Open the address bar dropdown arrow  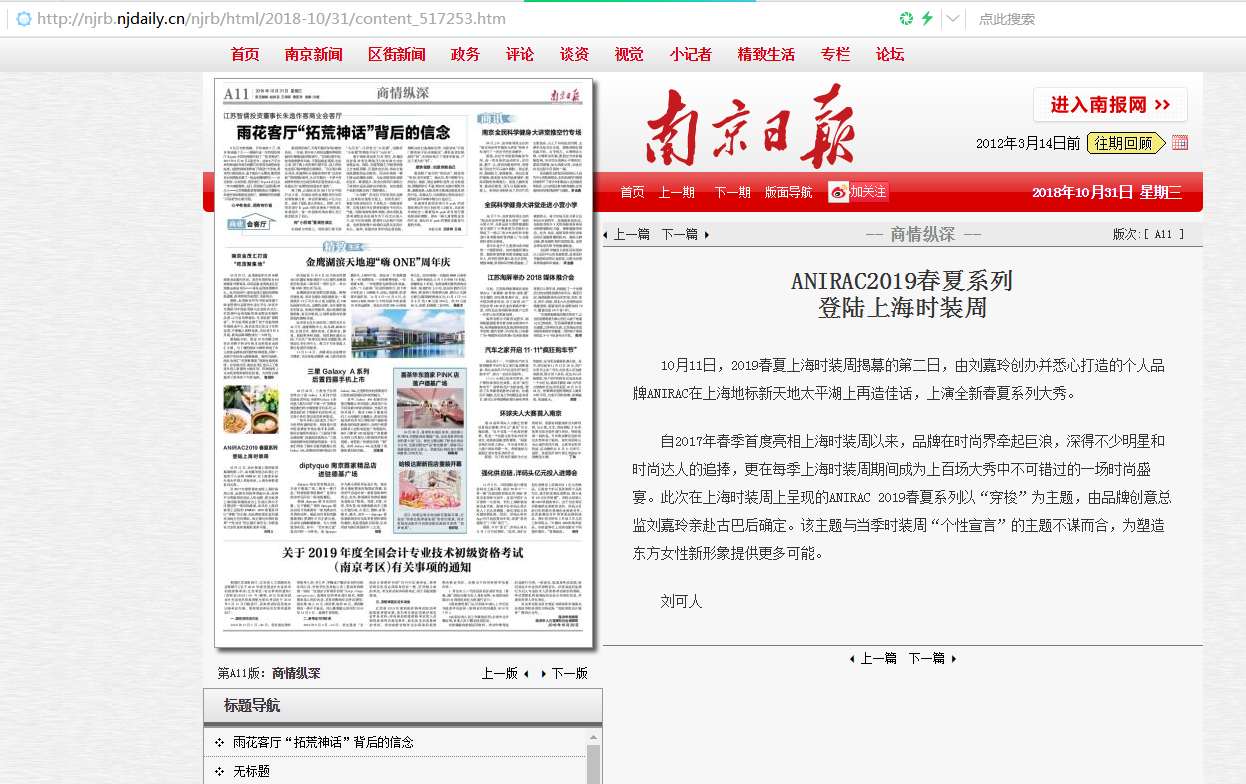click(953, 19)
